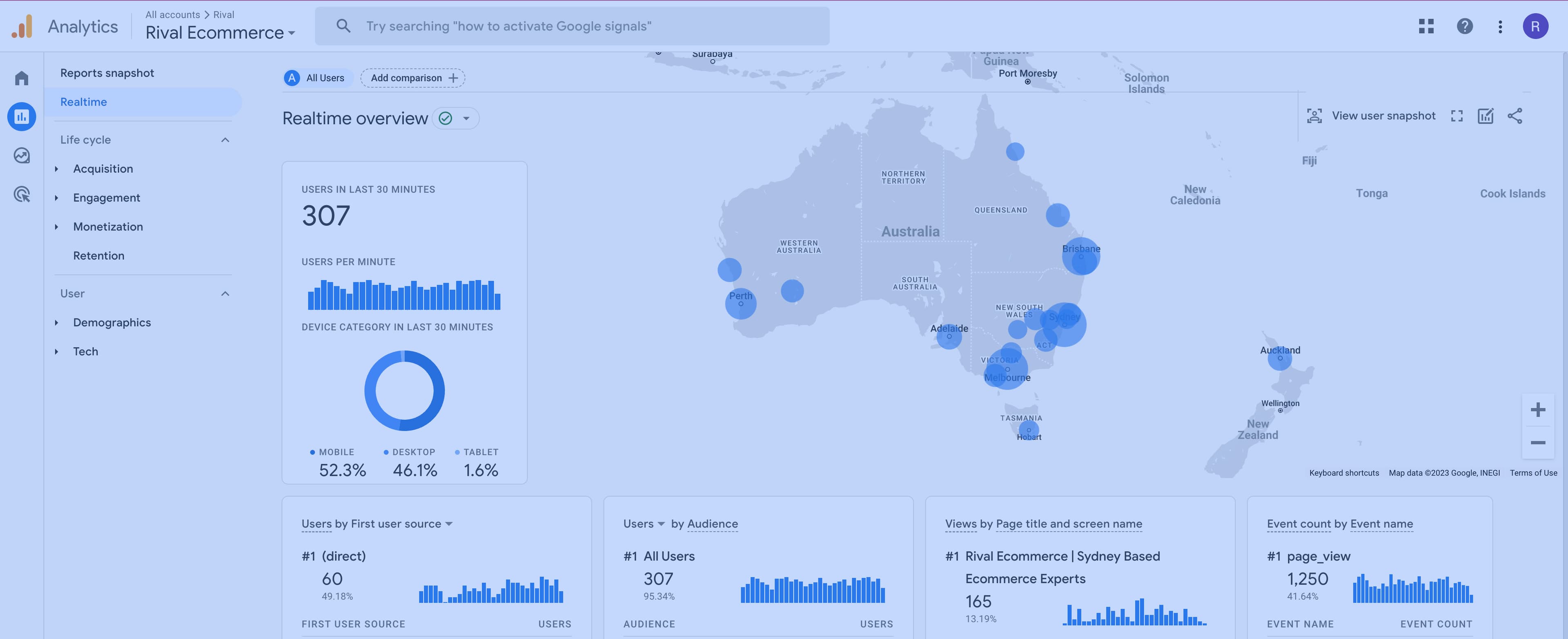Expand the Acquisition menu item
Viewport: 1568px width, 639px height.
coord(102,169)
